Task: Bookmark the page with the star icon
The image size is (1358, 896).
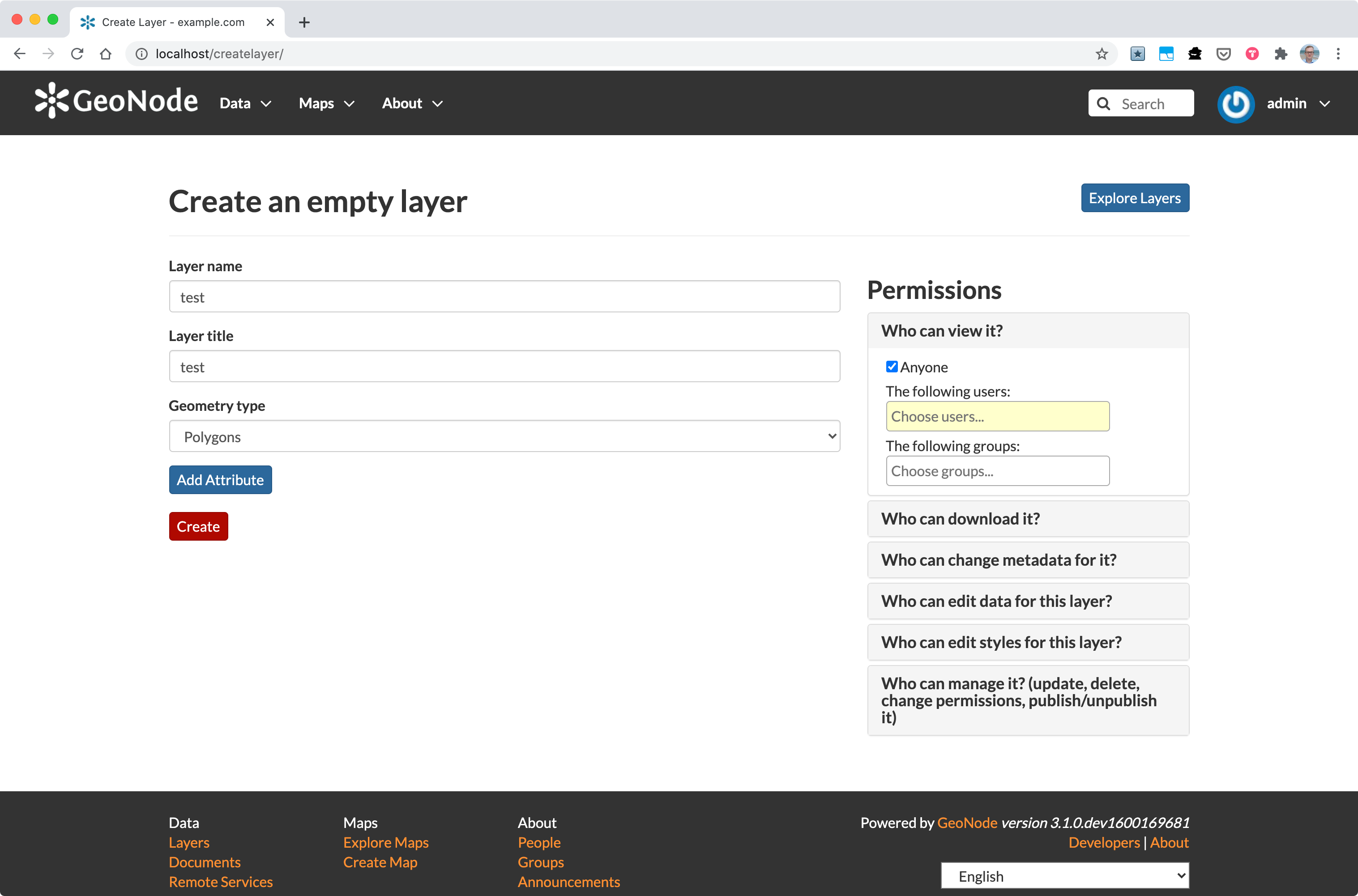Action: point(1102,54)
